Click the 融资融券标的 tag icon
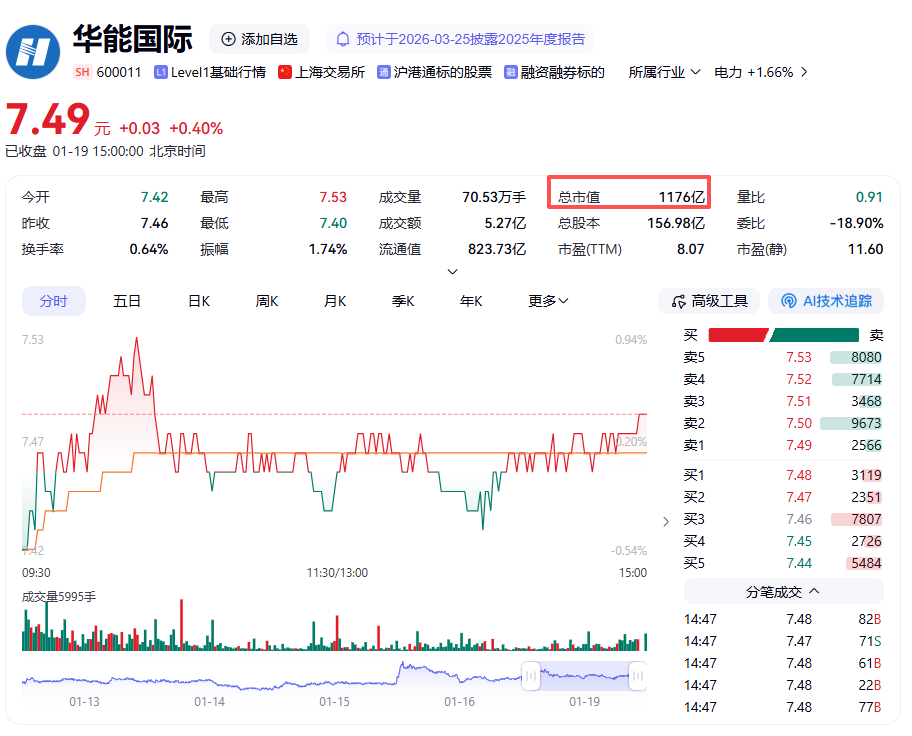This screenshot has width=912, height=736. (511, 72)
